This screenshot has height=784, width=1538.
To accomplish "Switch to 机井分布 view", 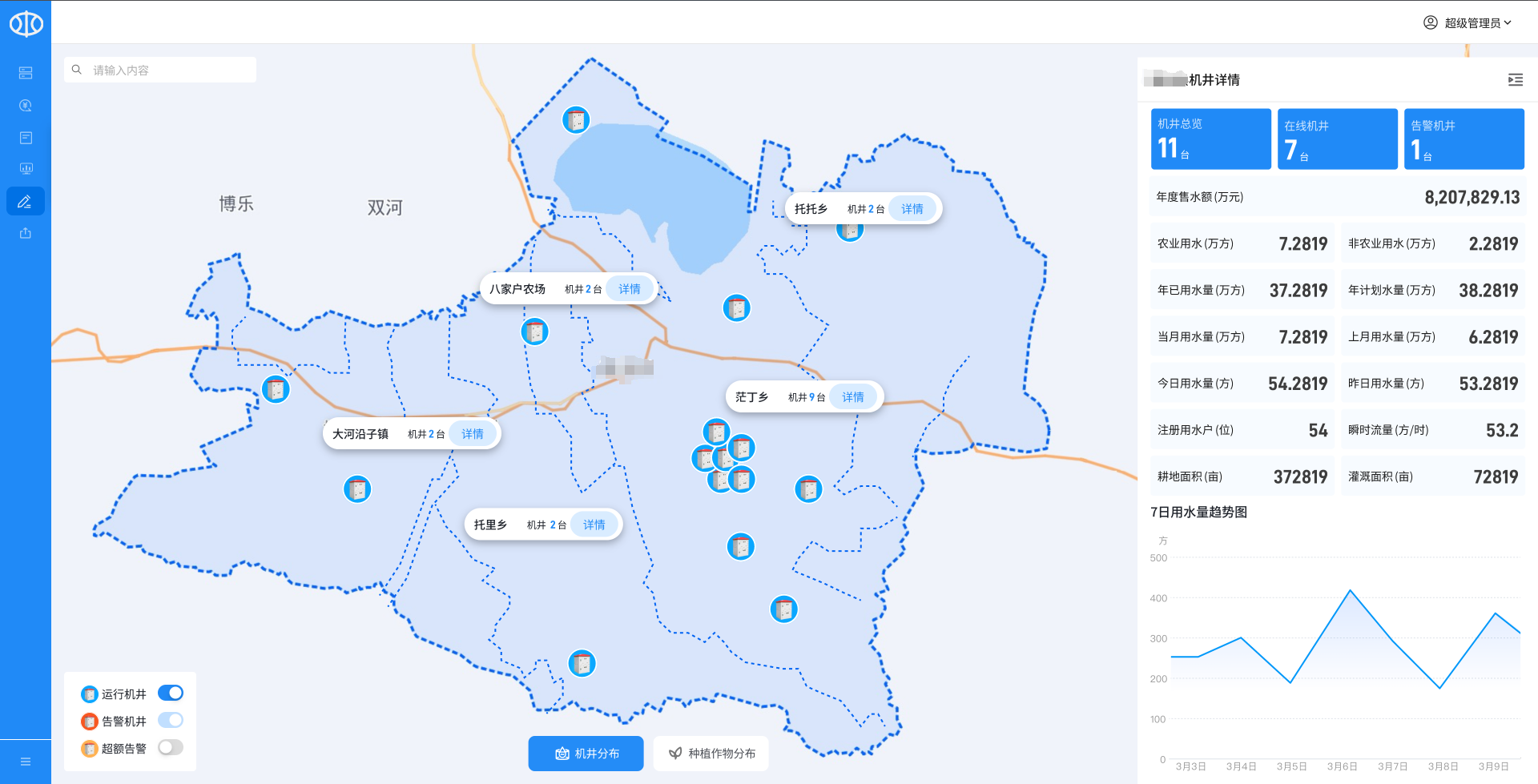I will coord(586,754).
